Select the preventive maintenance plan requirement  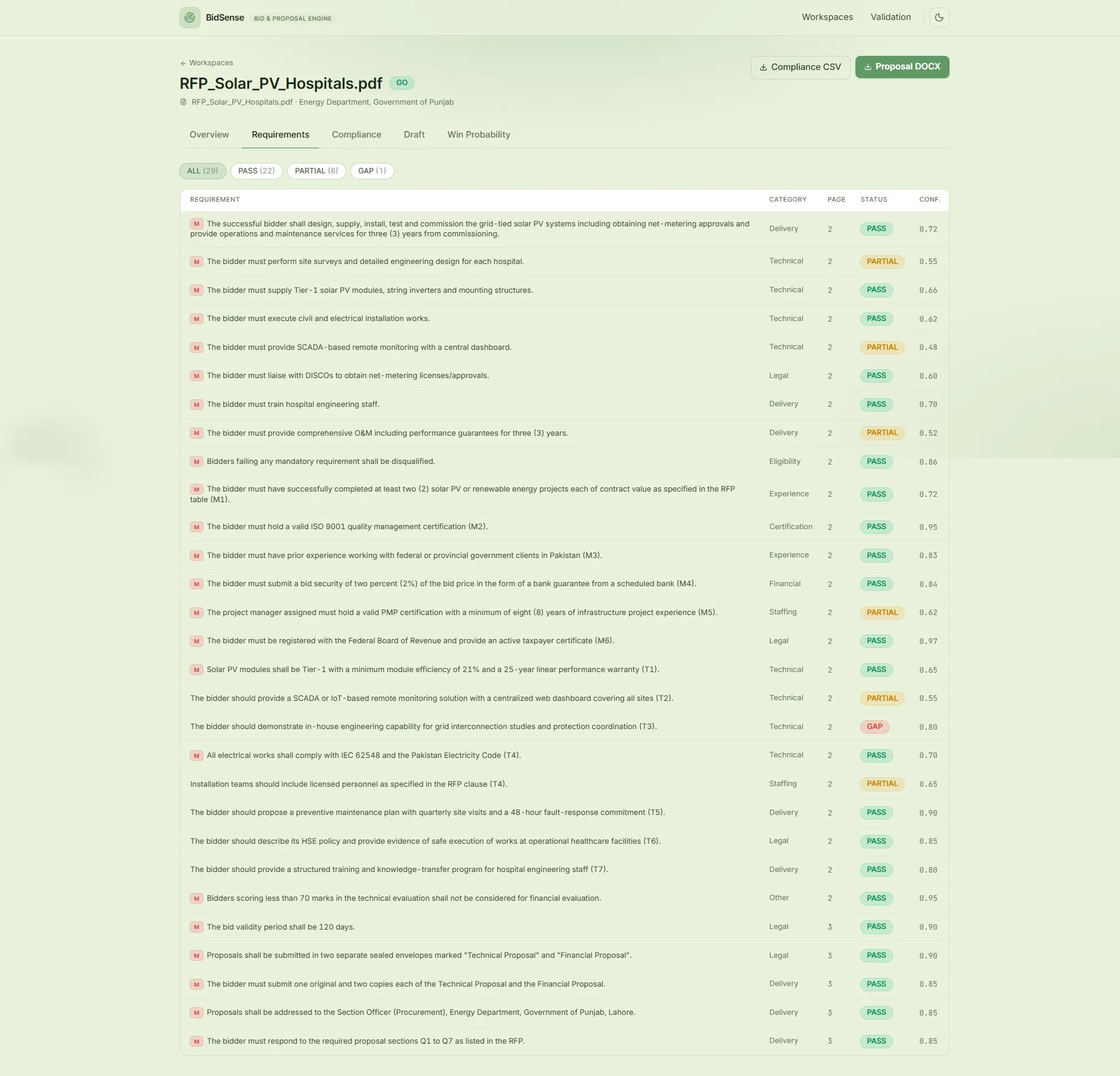[x=564, y=813]
